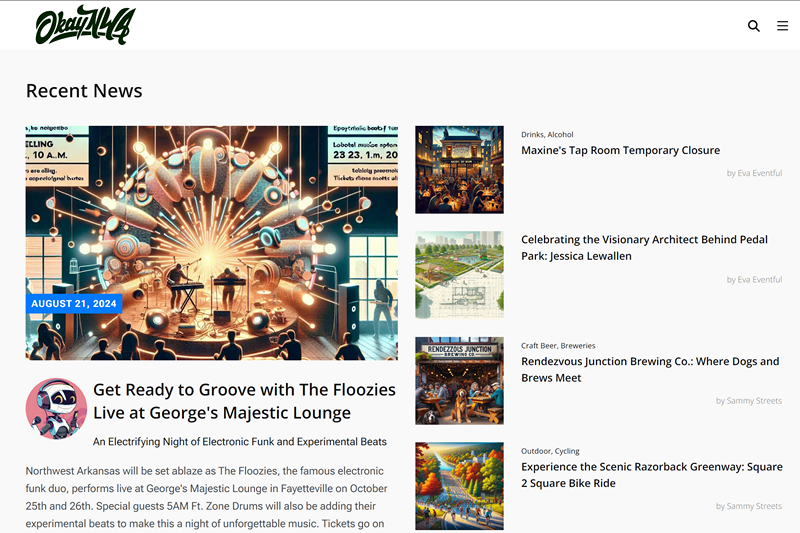This screenshot has width=800, height=533.
Task: Open The Floozies featured article image
Action: (212, 243)
